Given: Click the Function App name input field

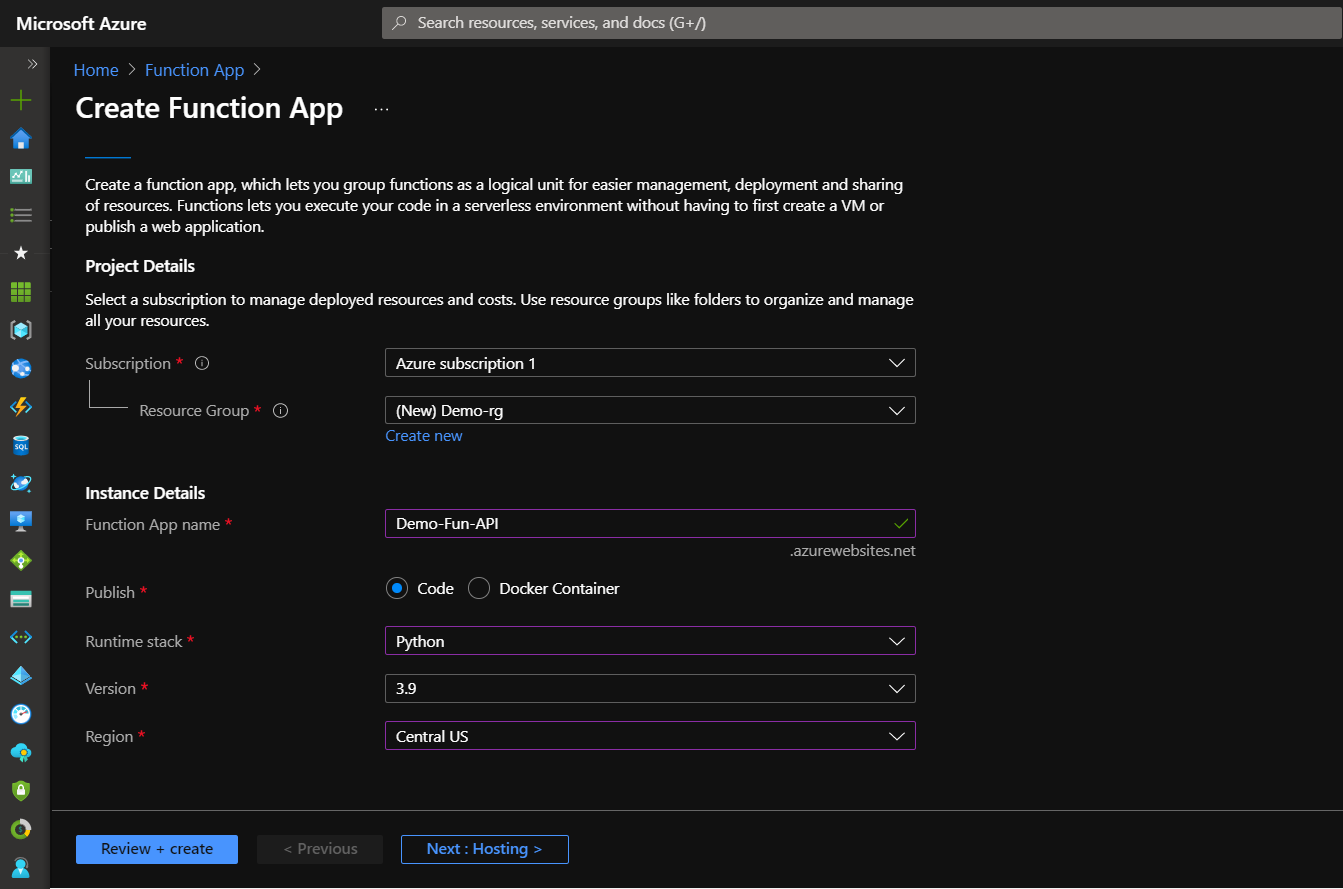Looking at the screenshot, I should 650,523.
